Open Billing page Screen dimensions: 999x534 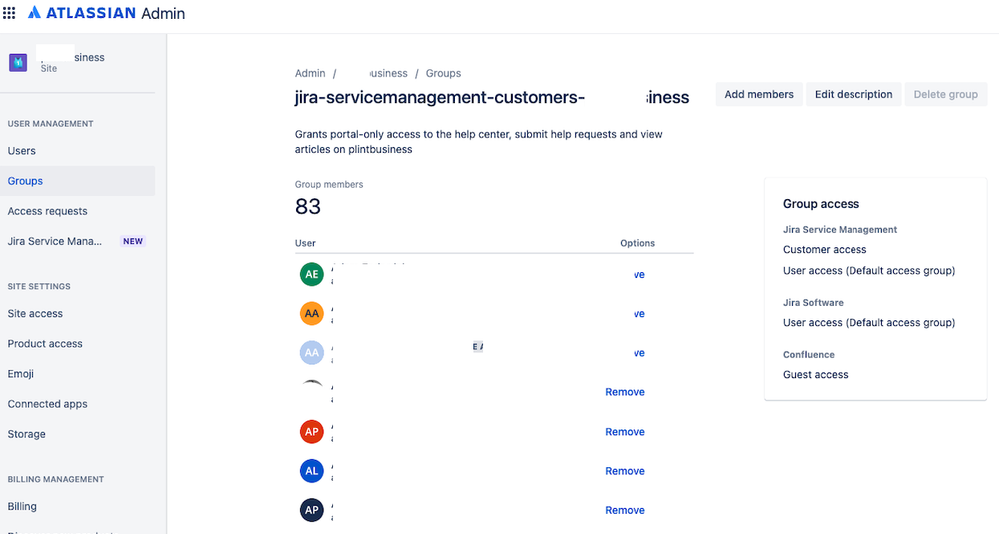(77, 507)
